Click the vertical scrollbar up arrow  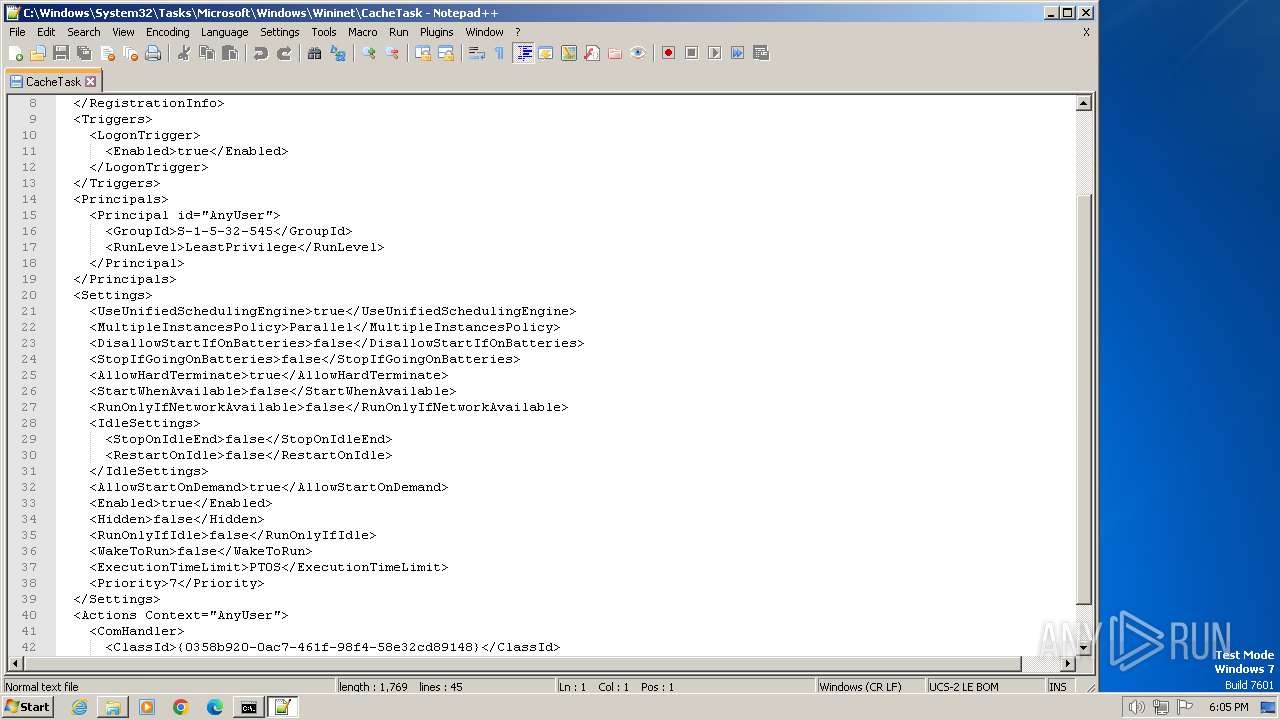pyautogui.click(x=1084, y=103)
